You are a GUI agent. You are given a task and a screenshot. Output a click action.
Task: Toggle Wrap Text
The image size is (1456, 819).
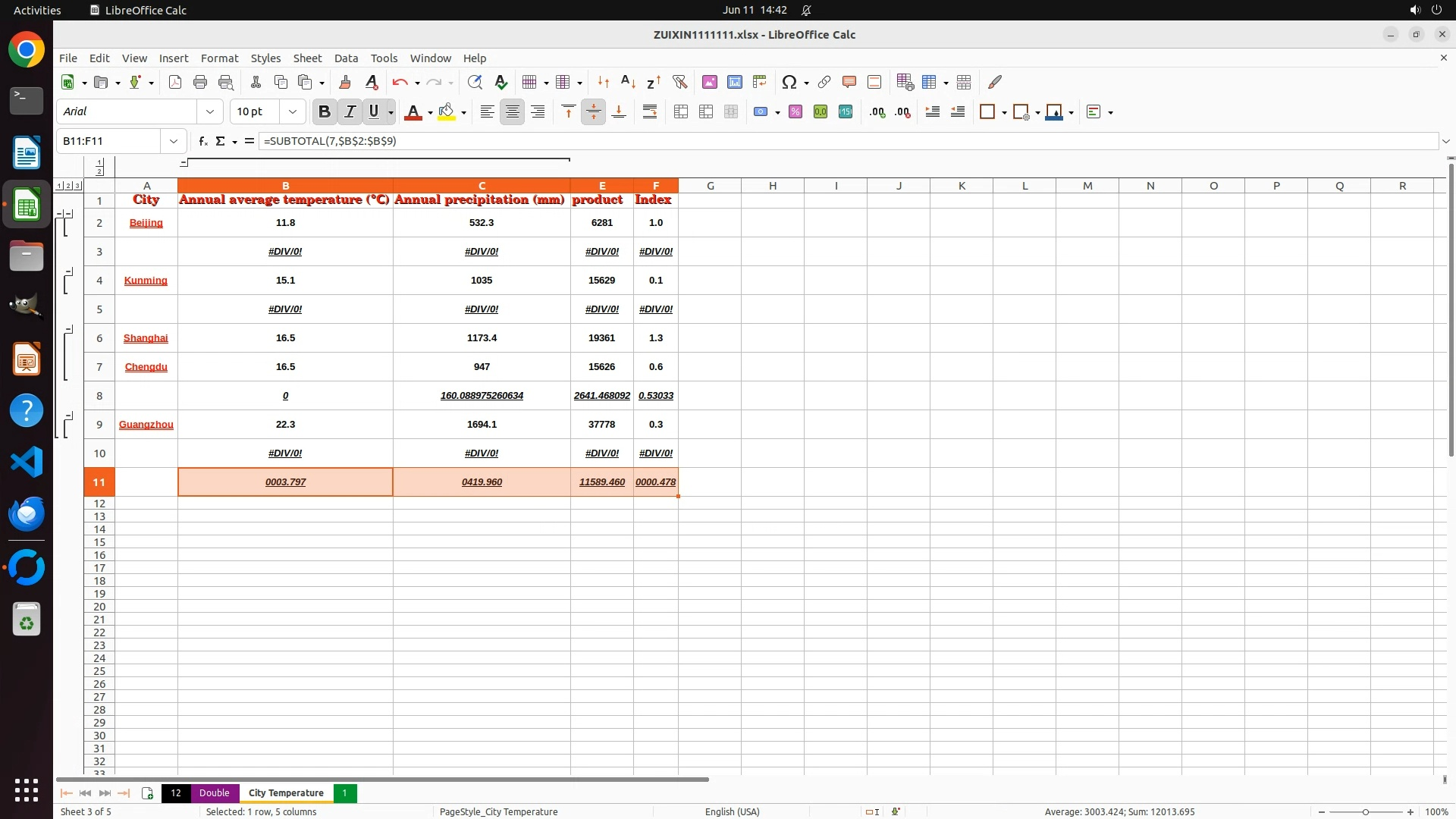(650, 112)
